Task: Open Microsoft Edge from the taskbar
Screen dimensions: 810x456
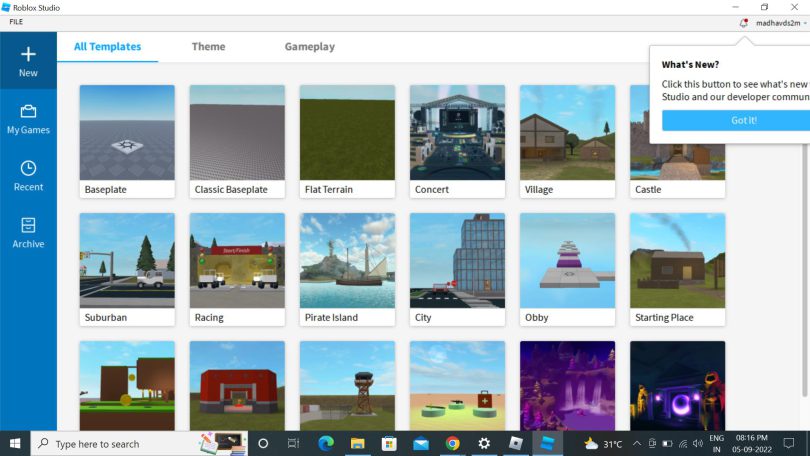Action: pos(325,443)
